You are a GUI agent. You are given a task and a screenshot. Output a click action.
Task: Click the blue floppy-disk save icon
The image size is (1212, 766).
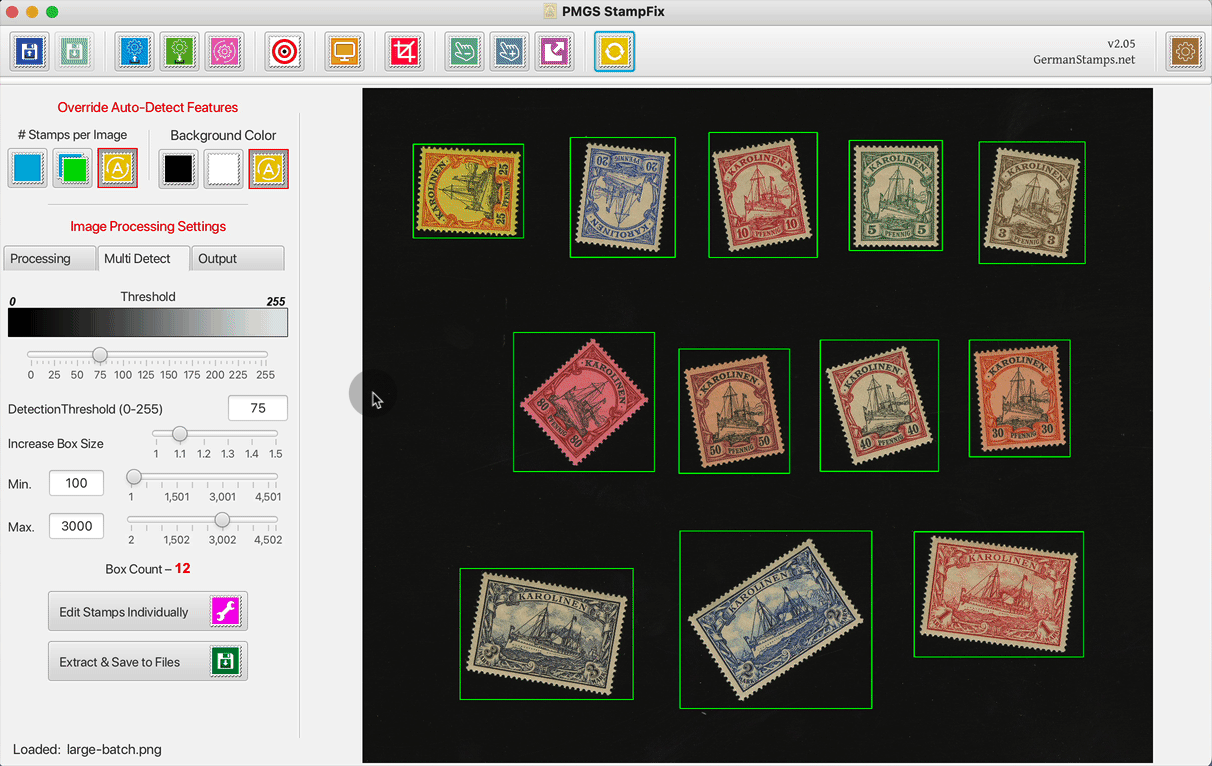[x=30, y=51]
